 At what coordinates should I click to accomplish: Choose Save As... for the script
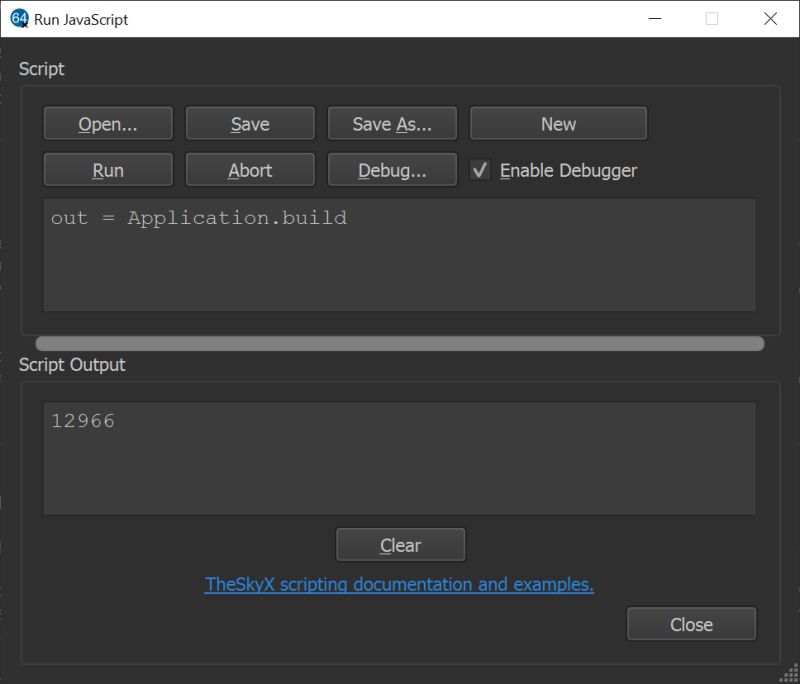click(392, 123)
